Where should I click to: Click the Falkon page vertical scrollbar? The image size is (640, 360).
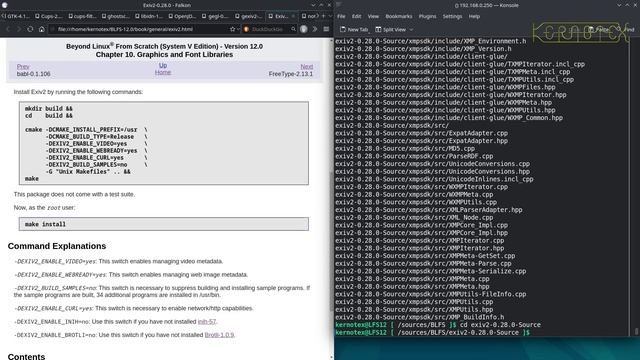(331, 241)
